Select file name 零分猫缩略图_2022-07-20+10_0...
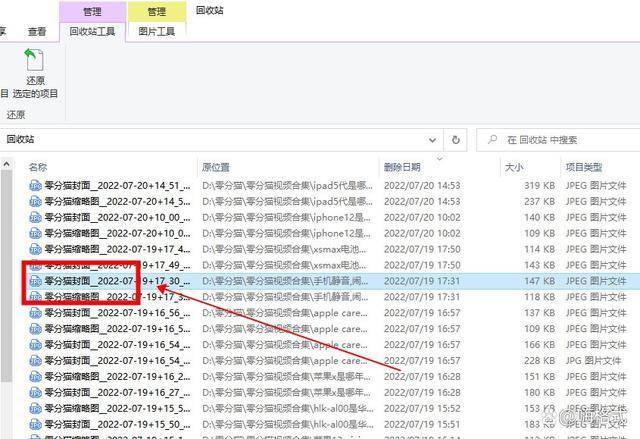This screenshot has width=640, height=439. pyautogui.click(x=118, y=233)
